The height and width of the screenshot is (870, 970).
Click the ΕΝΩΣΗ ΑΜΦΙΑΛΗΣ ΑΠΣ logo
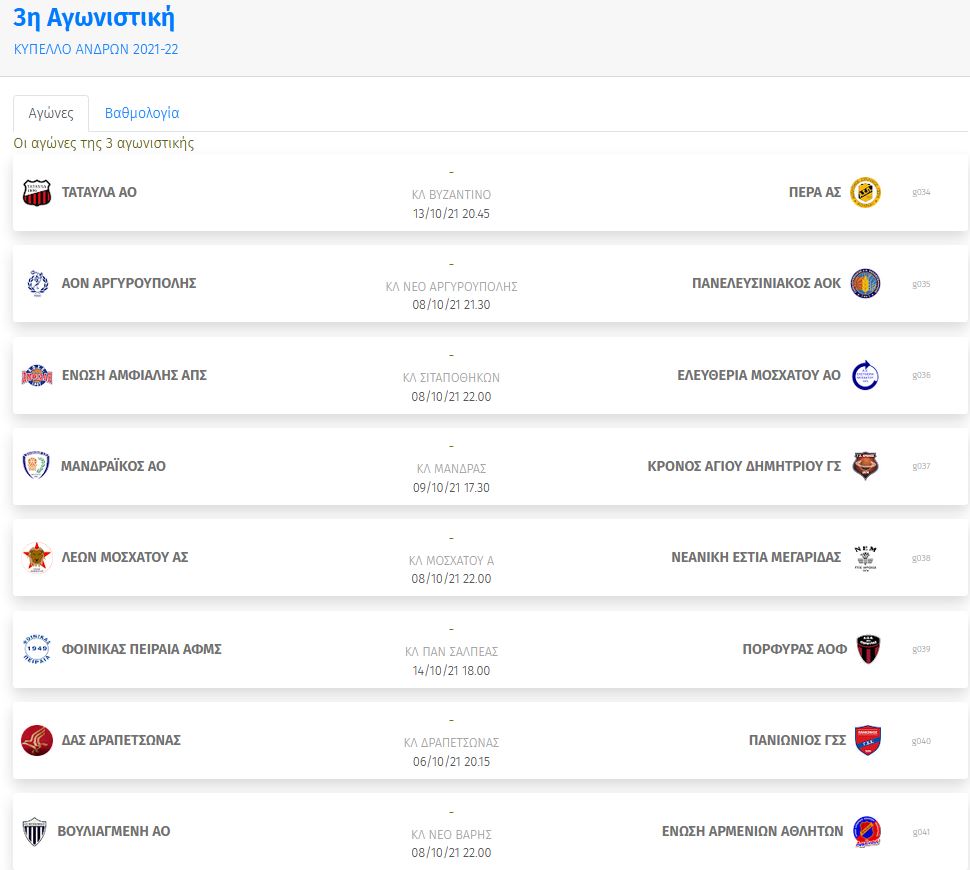pos(37,375)
